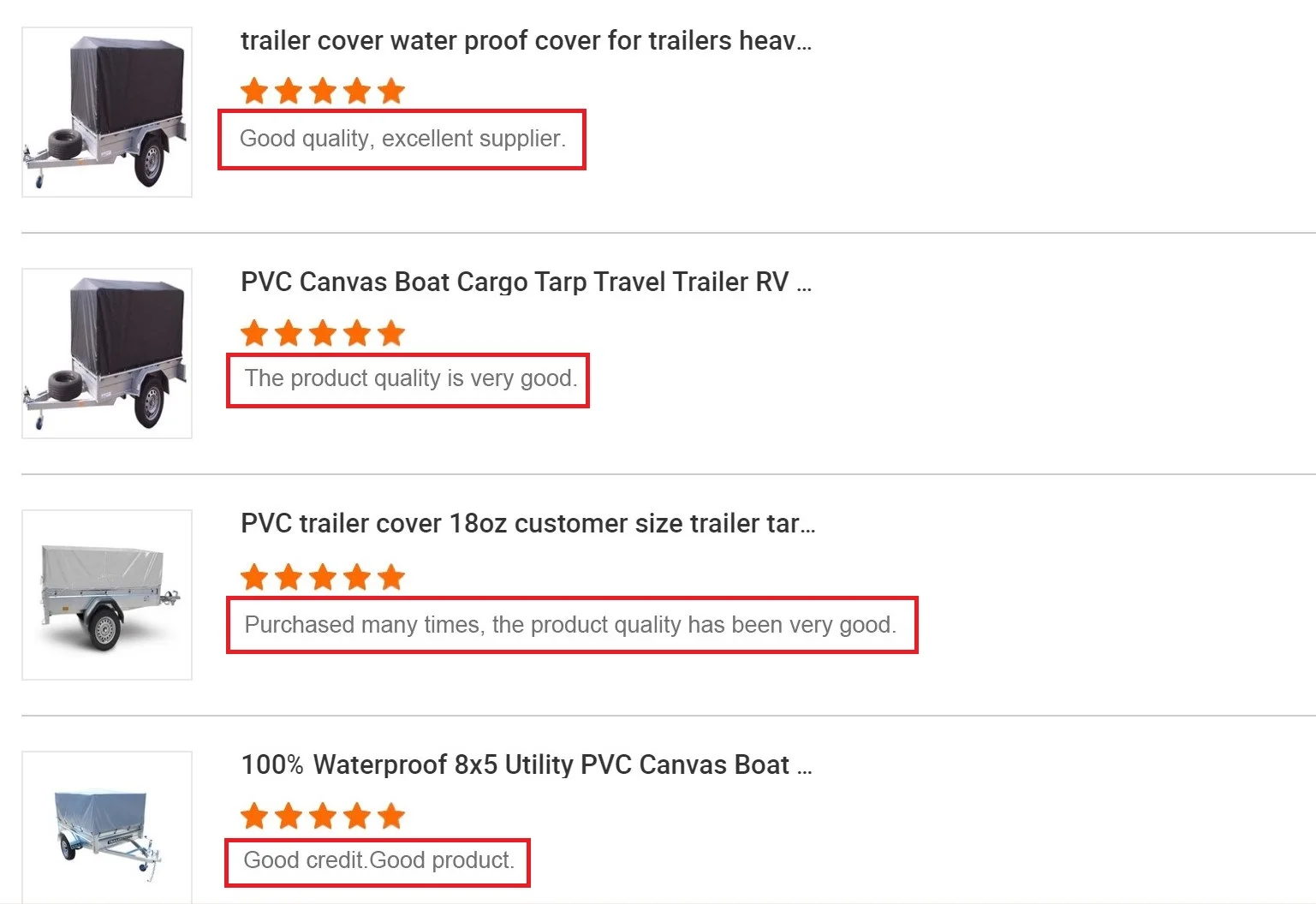Viewport: 1316px width, 904px height.
Task: Open '100% Waterproof 8x5 Utility PVC Canvas' title
Action: pyautogui.click(x=526, y=765)
